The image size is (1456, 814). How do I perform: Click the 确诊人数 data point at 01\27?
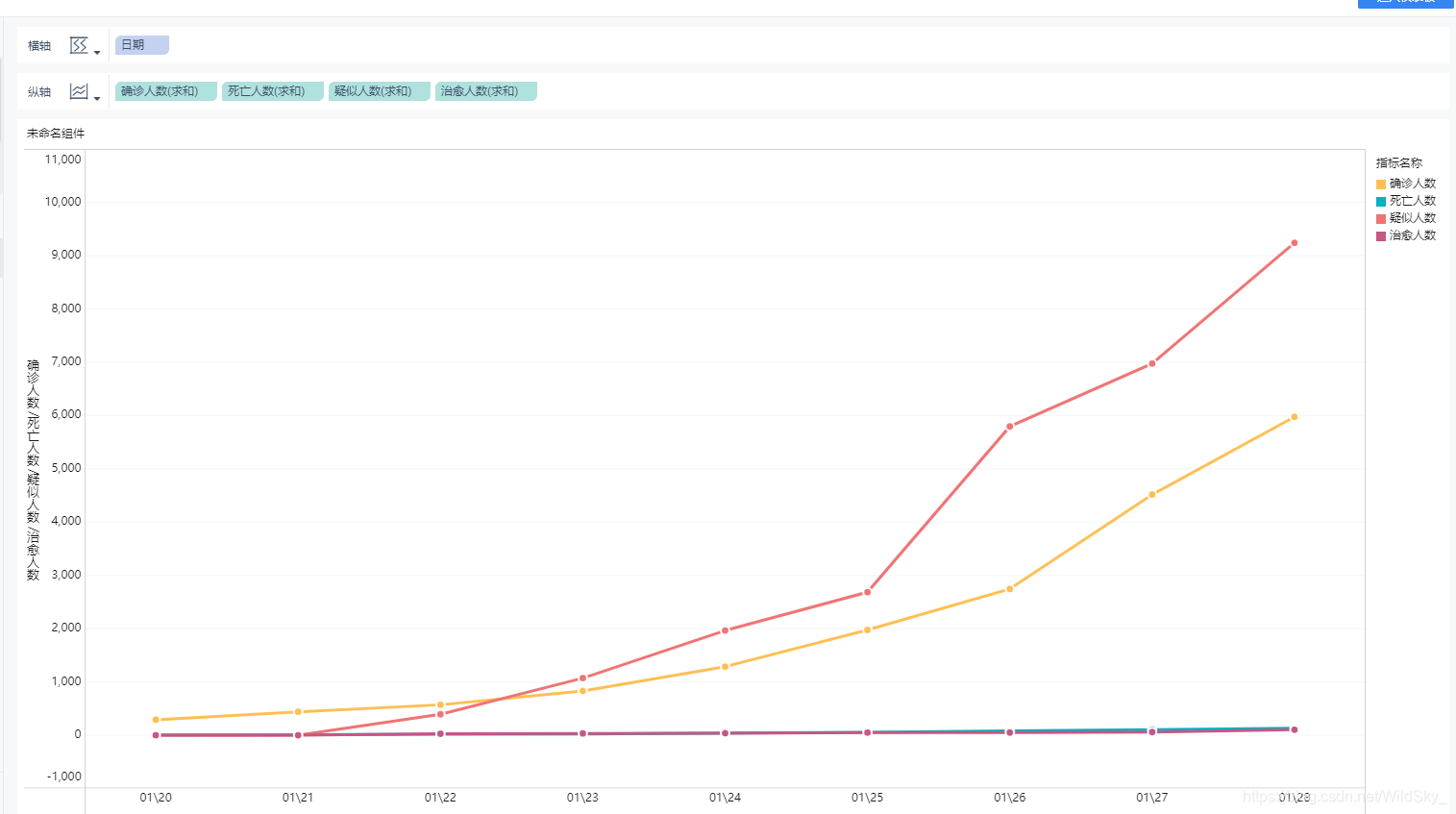(1152, 495)
